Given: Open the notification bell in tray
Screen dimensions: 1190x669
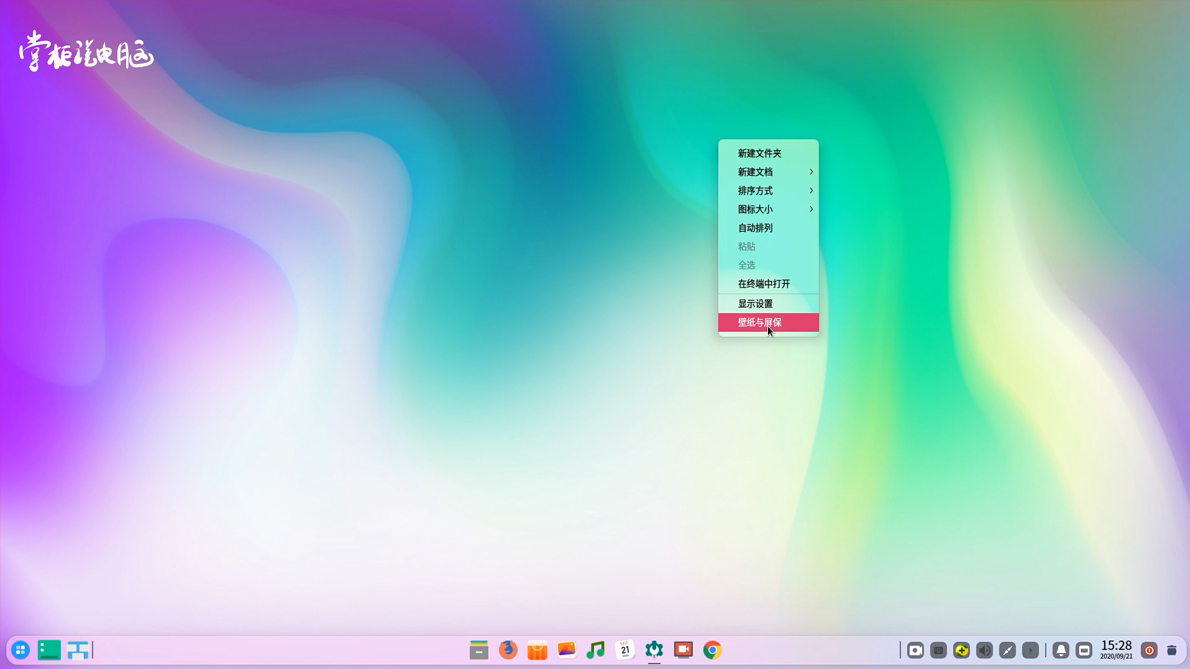Looking at the screenshot, I should 1061,651.
